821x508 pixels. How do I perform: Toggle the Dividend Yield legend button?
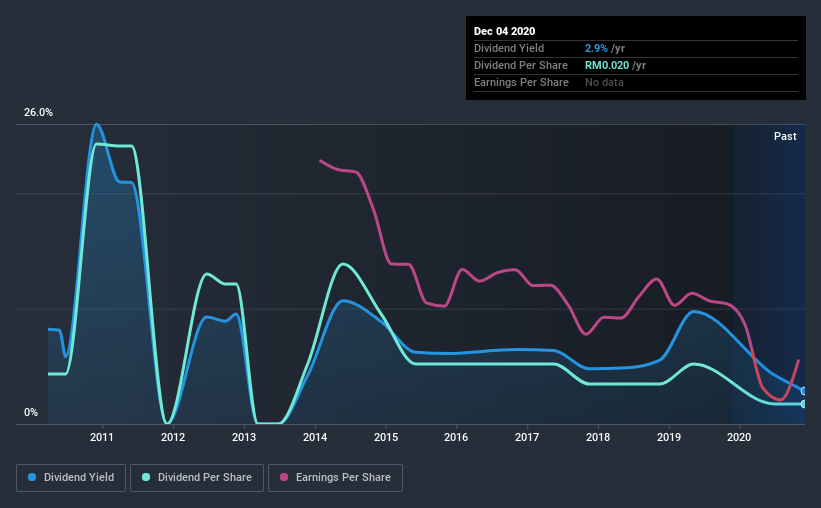71,478
